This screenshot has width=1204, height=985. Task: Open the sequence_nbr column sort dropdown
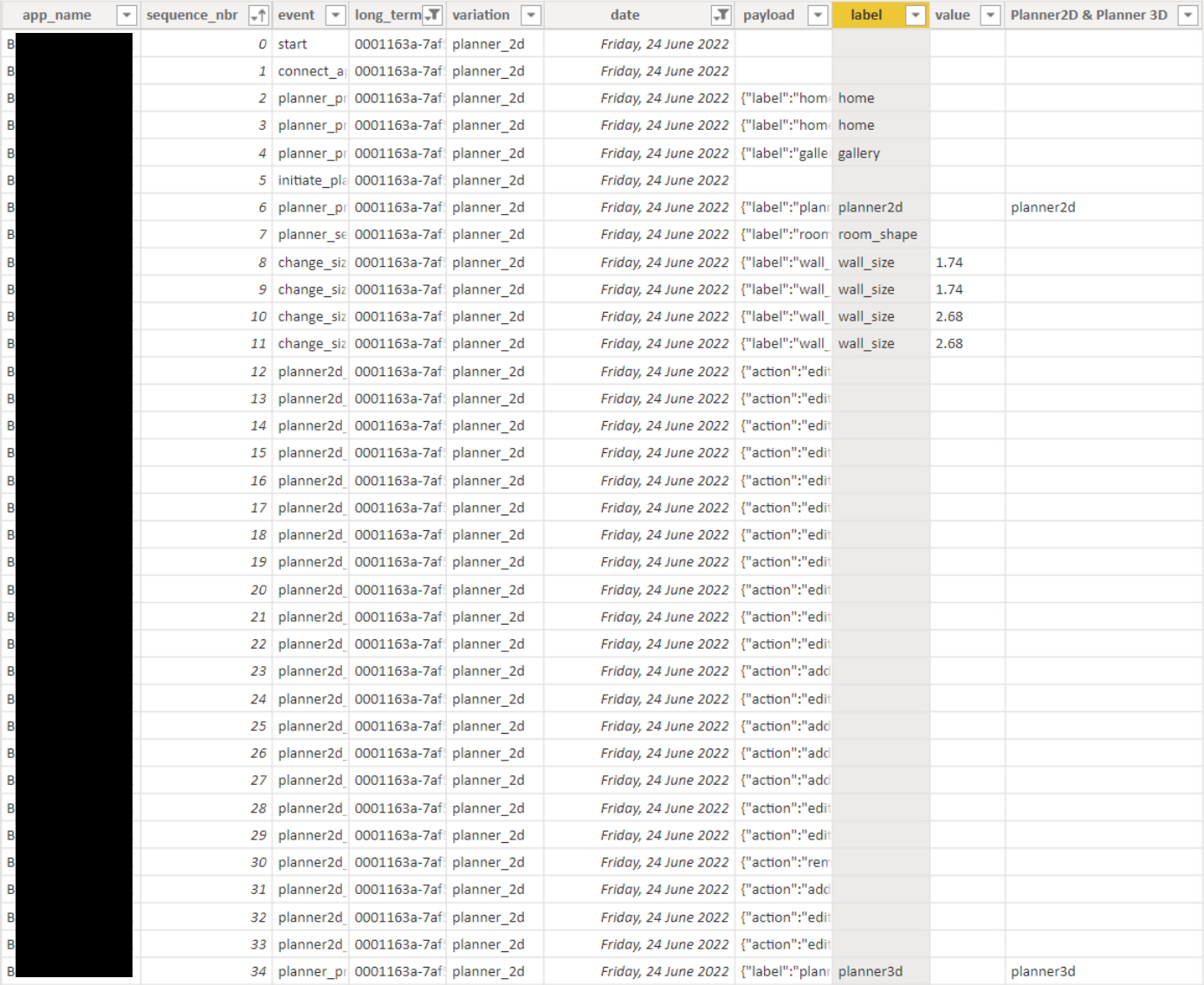[x=258, y=16]
